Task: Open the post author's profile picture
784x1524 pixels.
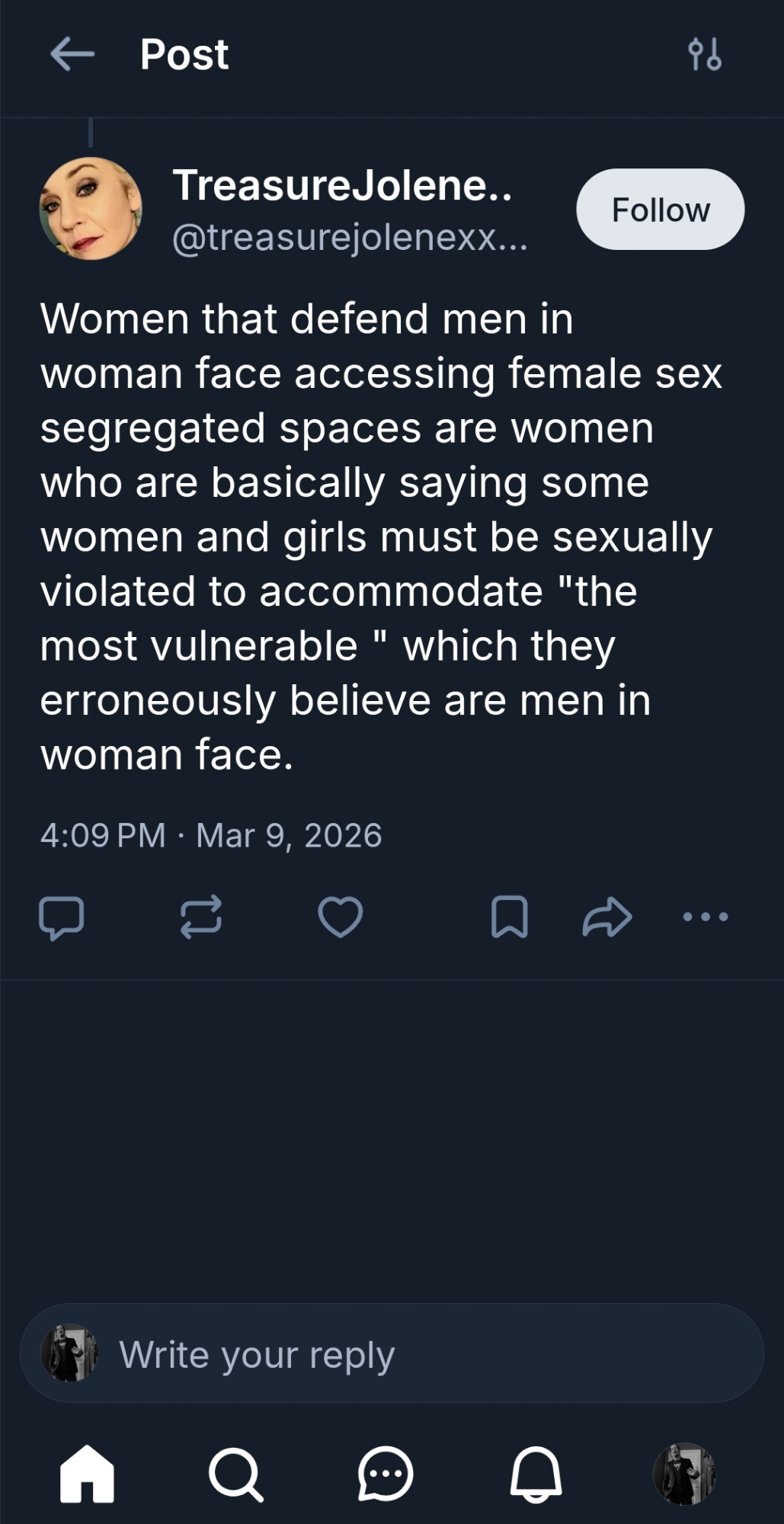Action: (x=91, y=209)
